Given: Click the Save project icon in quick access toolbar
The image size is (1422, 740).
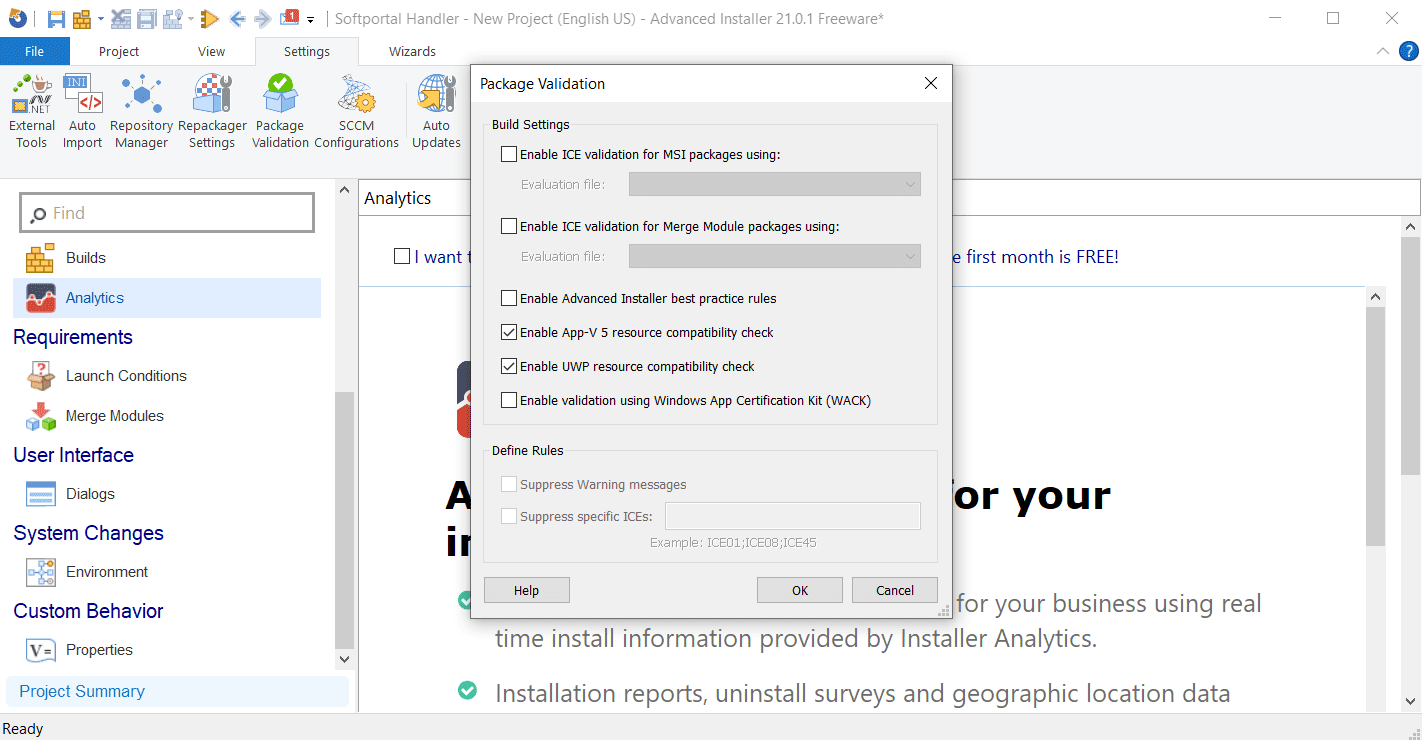Looking at the screenshot, I should (56, 19).
